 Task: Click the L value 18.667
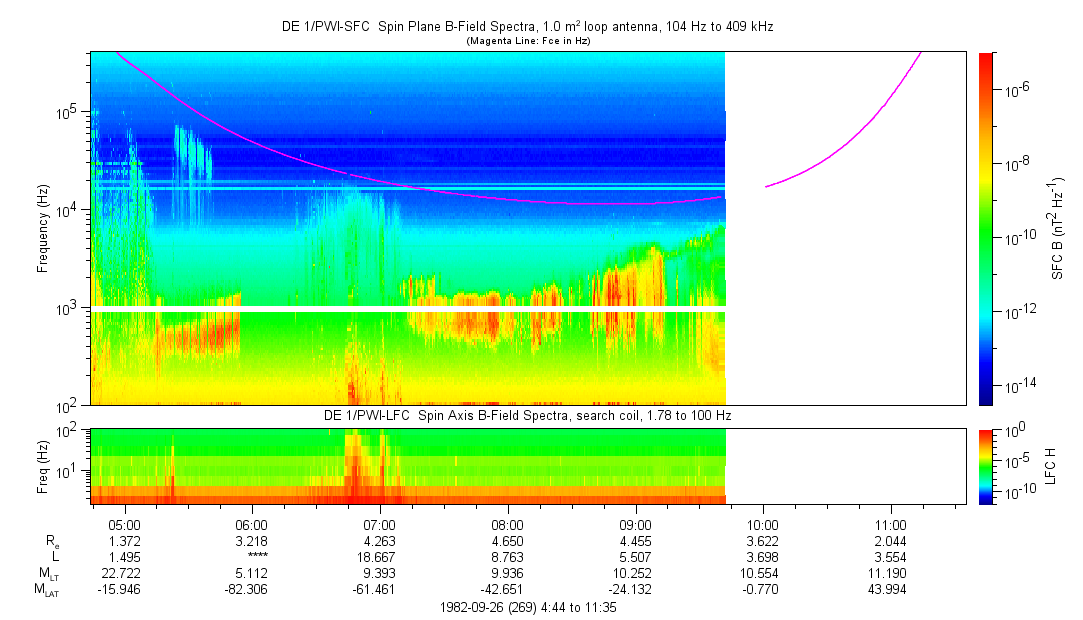[x=380, y=556]
